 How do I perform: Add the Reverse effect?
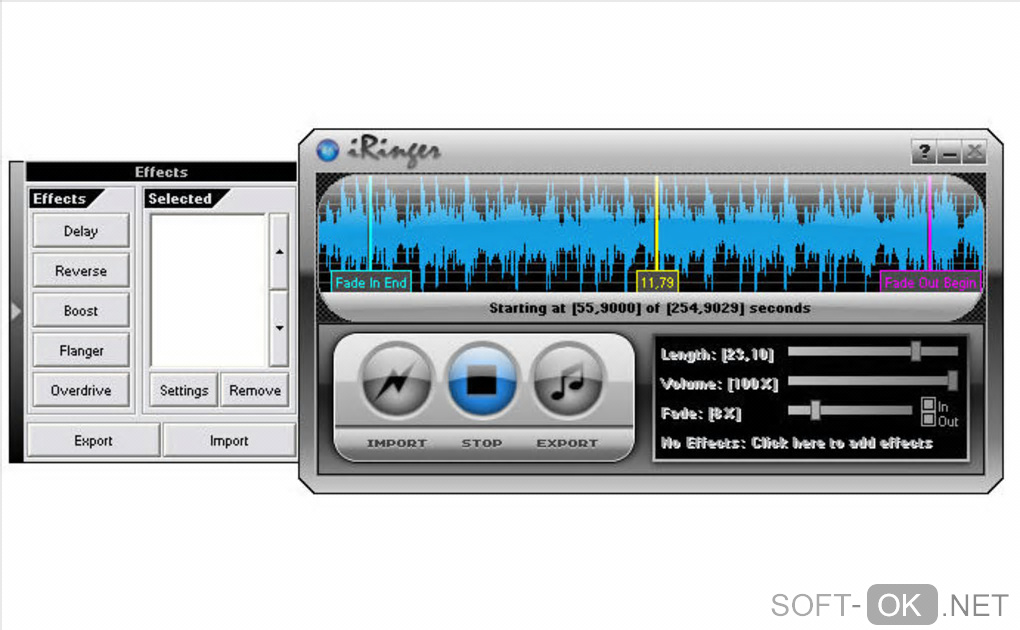point(81,271)
